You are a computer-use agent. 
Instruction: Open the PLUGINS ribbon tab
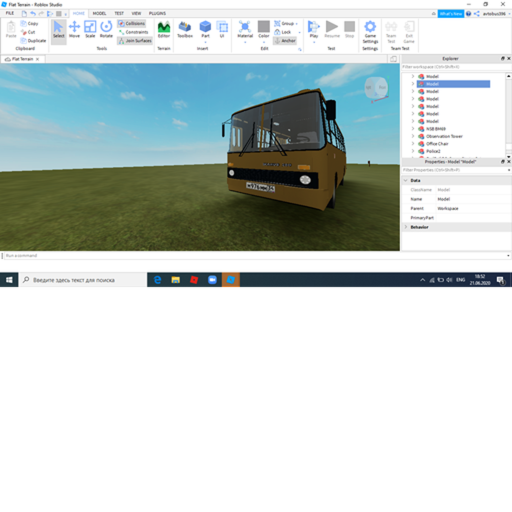(157, 13)
